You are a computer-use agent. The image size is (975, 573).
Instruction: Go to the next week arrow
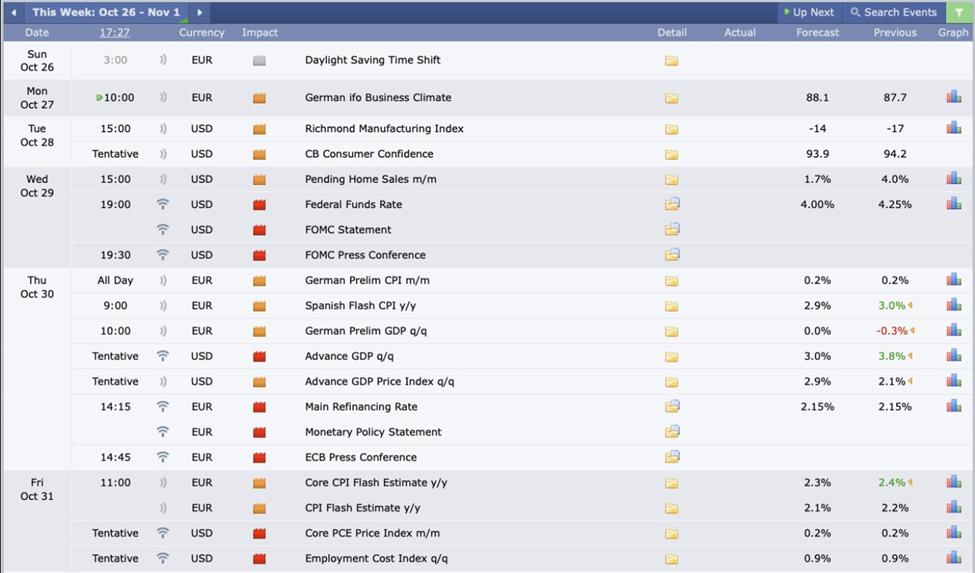point(199,12)
